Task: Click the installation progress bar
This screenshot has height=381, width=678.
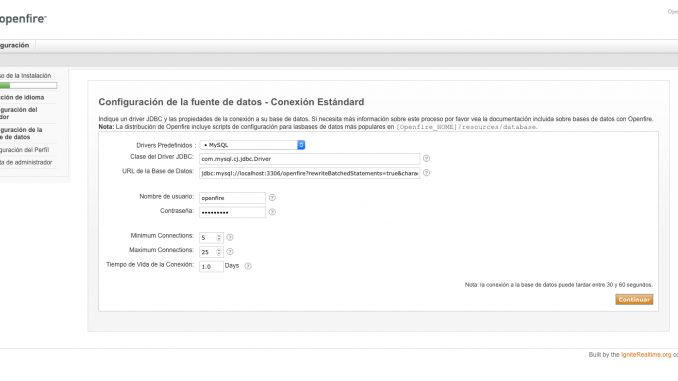Action: (28, 86)
